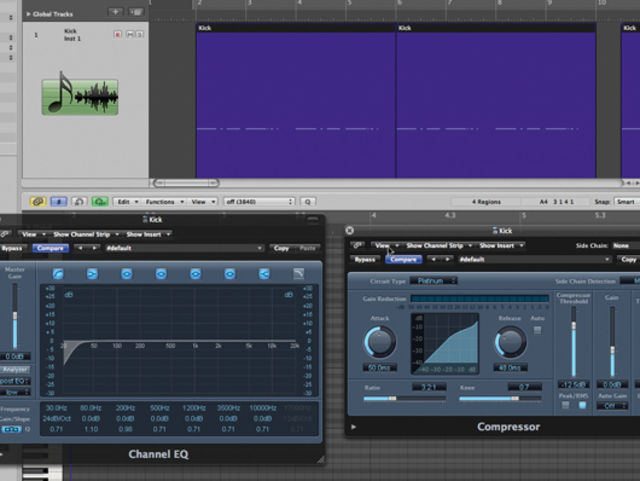Toggle Compare in Compressor window
This screenshot has height=481, width=640.
403,259
